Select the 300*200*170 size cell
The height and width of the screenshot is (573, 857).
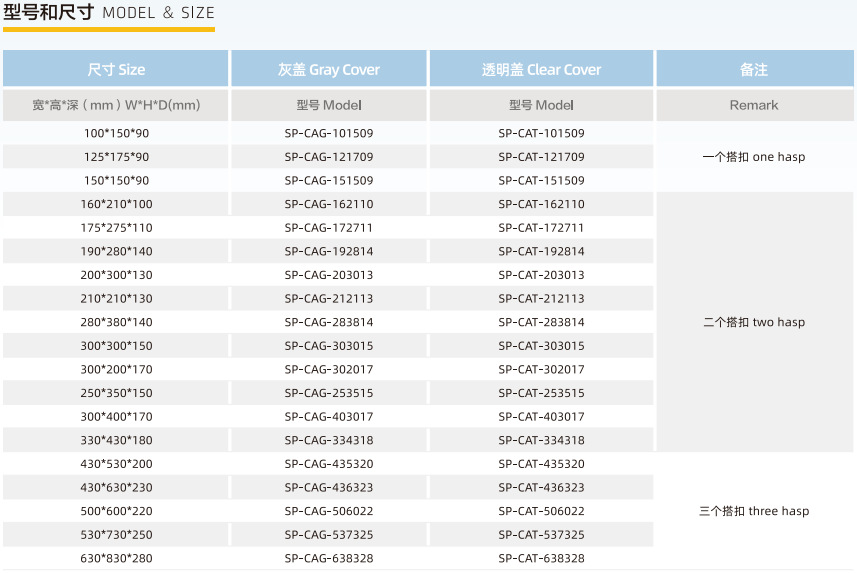116,369
